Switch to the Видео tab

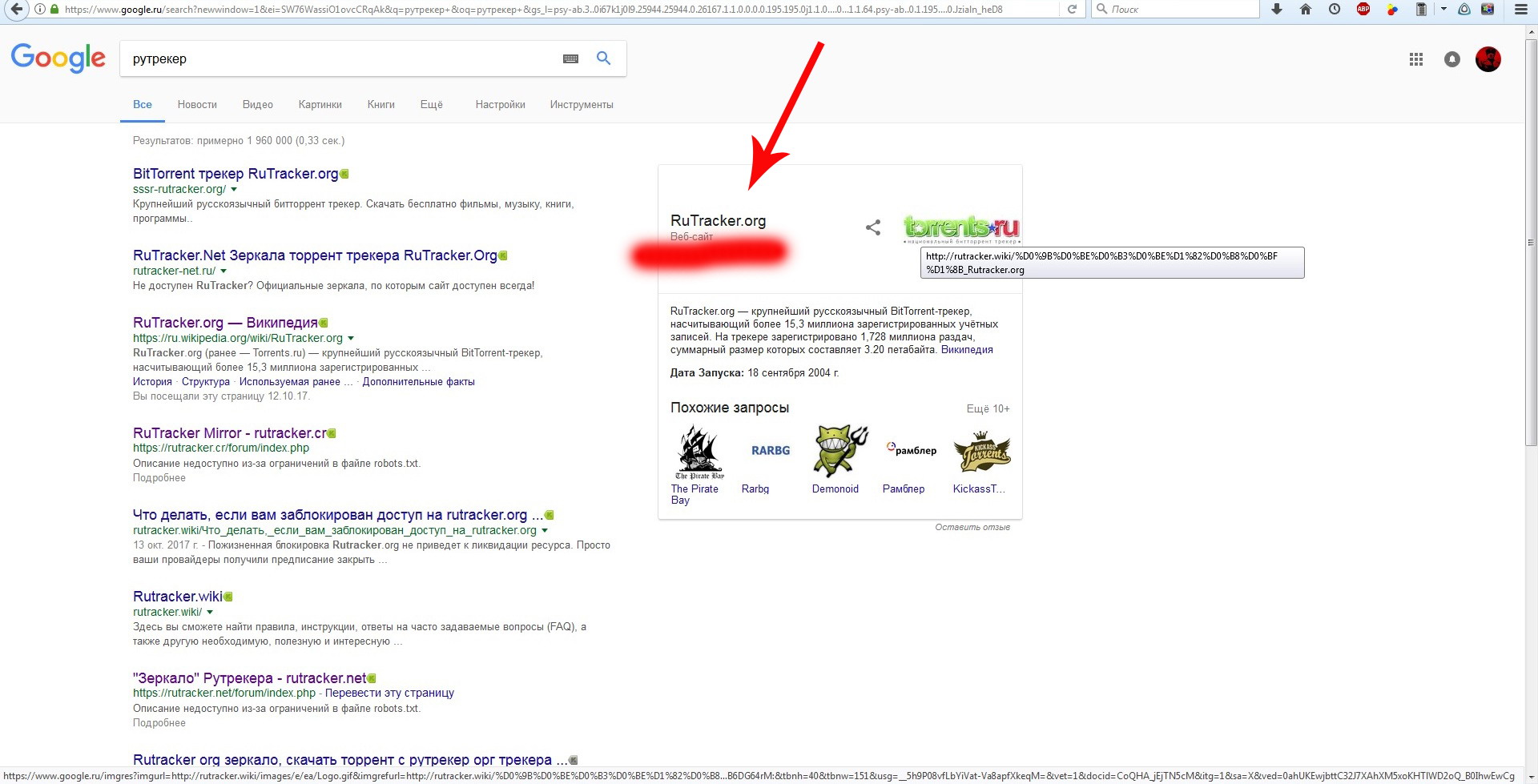pyautogui.click(x=258, y=105)
